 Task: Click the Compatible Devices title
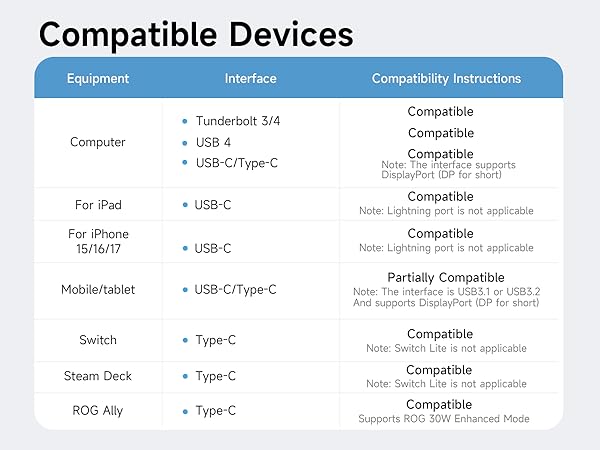coord(196,35)
